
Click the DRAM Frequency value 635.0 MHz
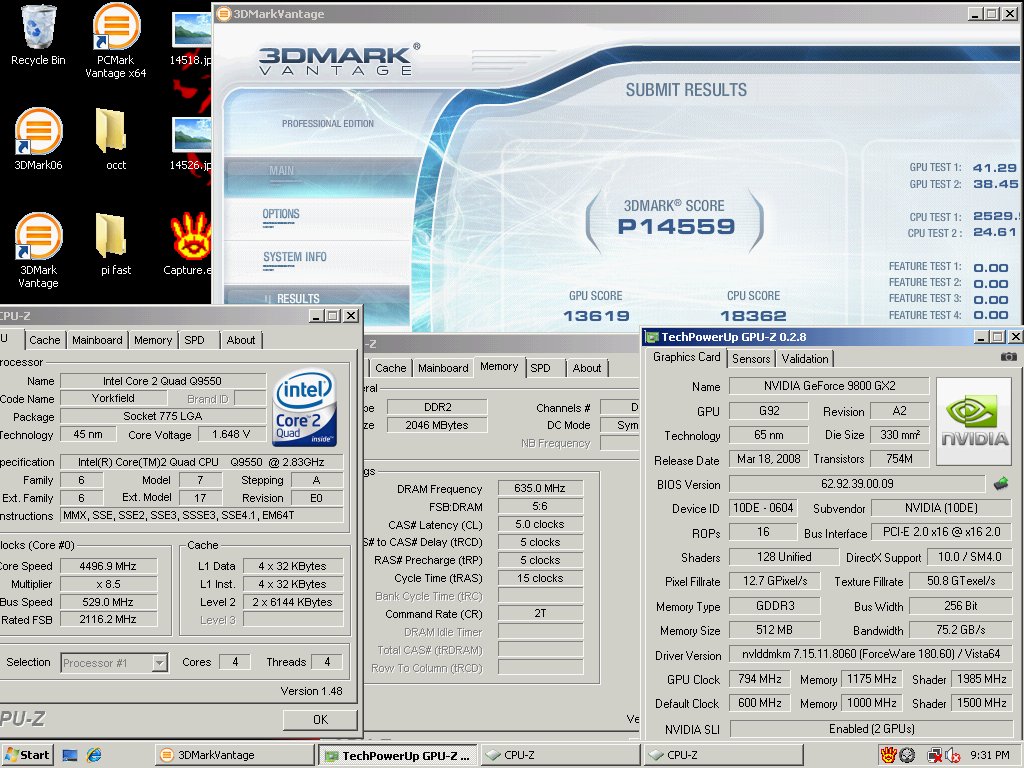(x=539, y=488)
